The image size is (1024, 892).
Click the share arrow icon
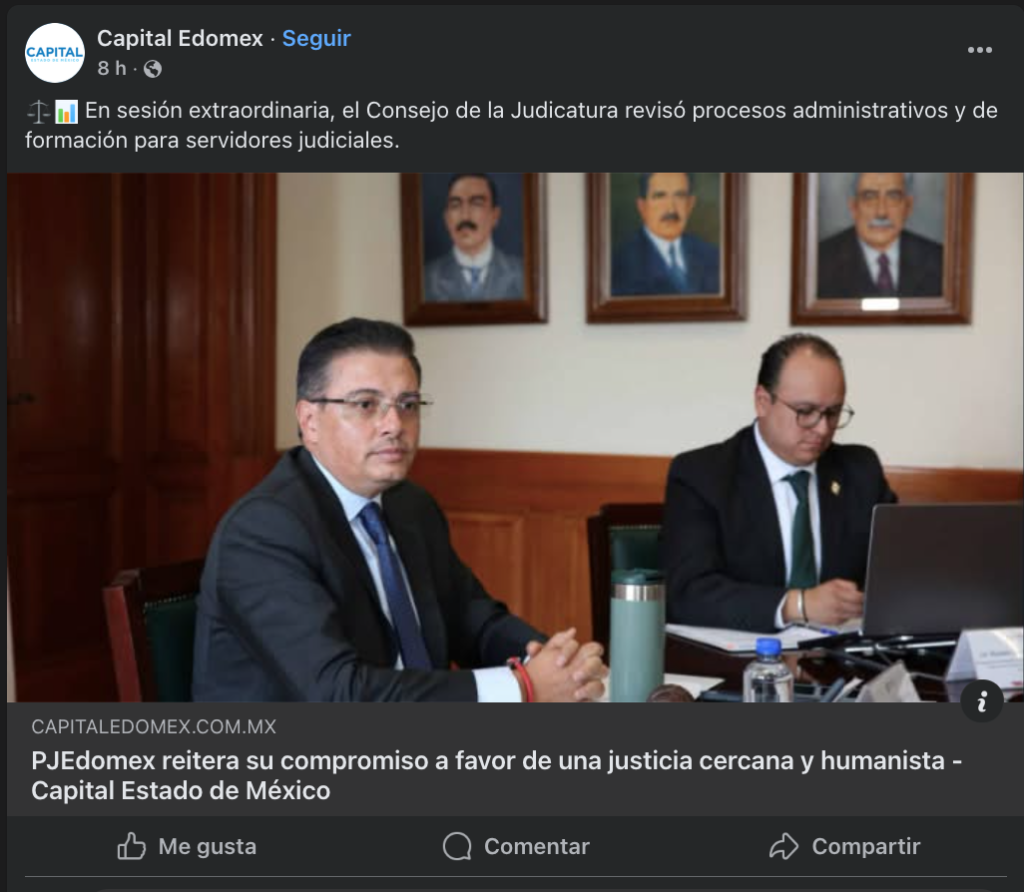(x=784, y=846)
